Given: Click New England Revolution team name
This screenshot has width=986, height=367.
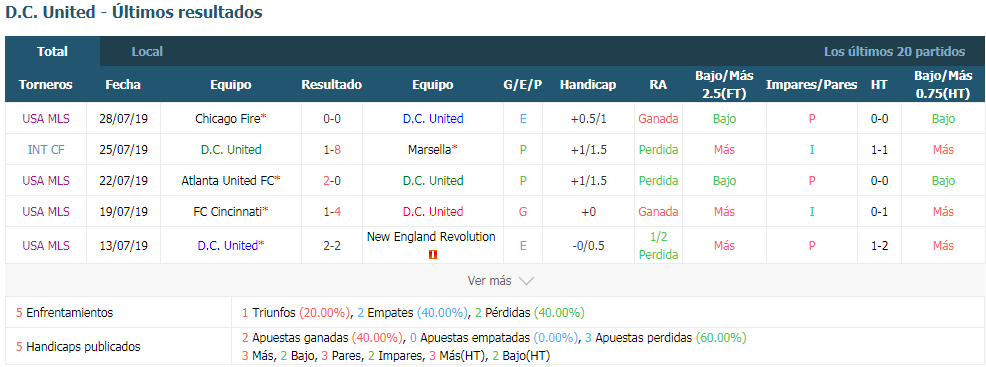Looking at the screenshot, I should coord(431,237).
